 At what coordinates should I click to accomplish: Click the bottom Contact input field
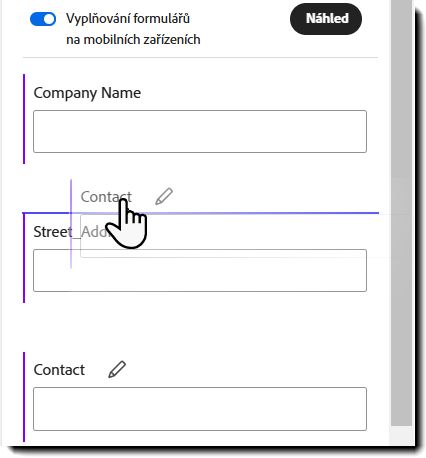[x=200, y=409]
